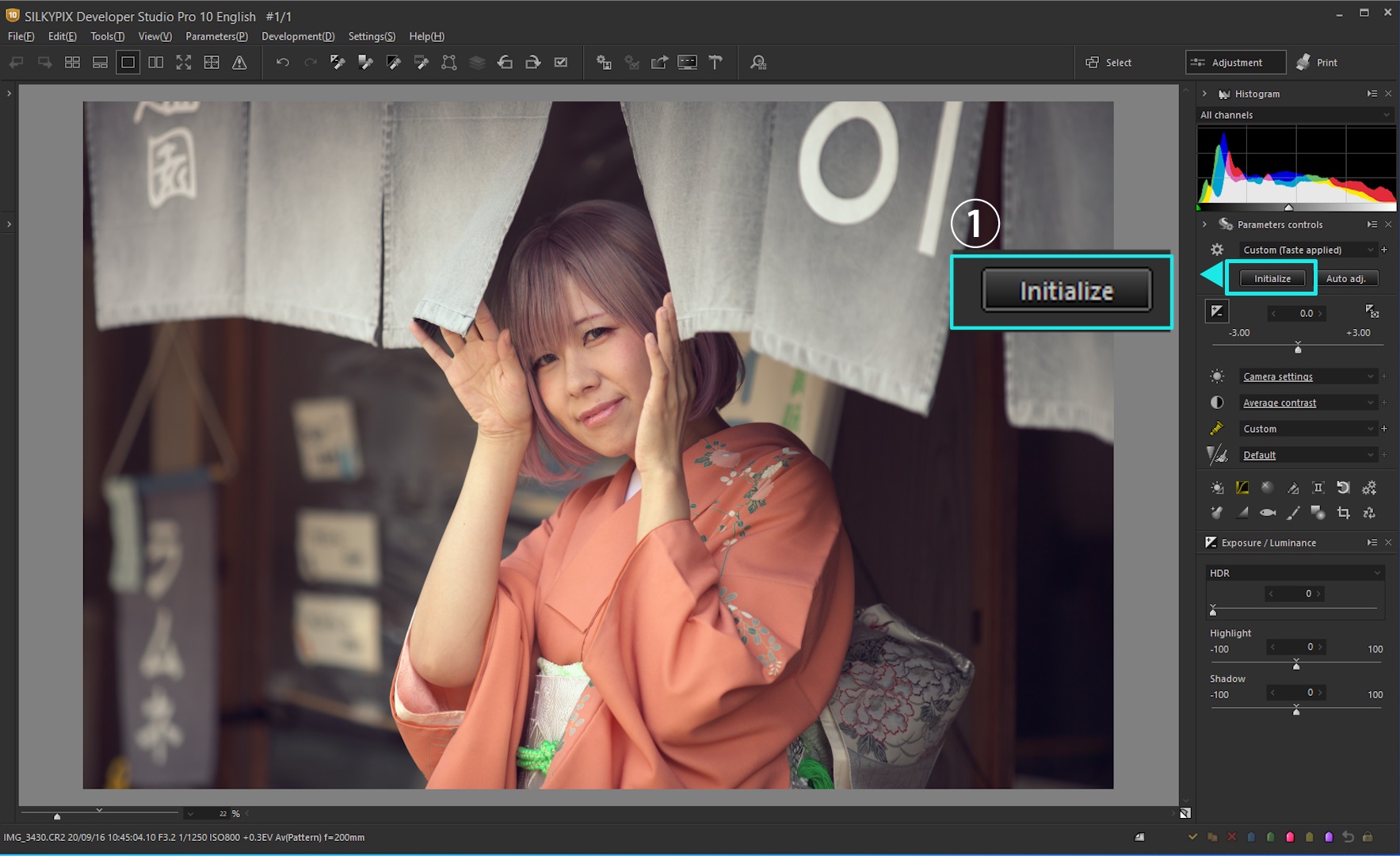Click the full screen preview arrows icon
The width and height of the screenshot is (1400, 856).
(184, 63)
